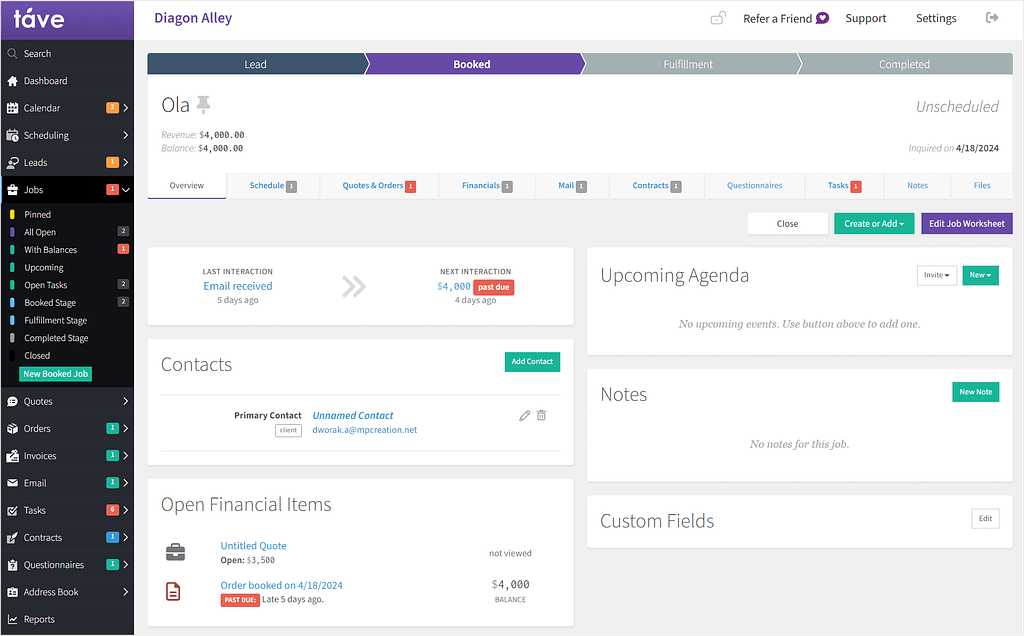Click the Search magnifier in the sidebar

click(x=13, y=54)
